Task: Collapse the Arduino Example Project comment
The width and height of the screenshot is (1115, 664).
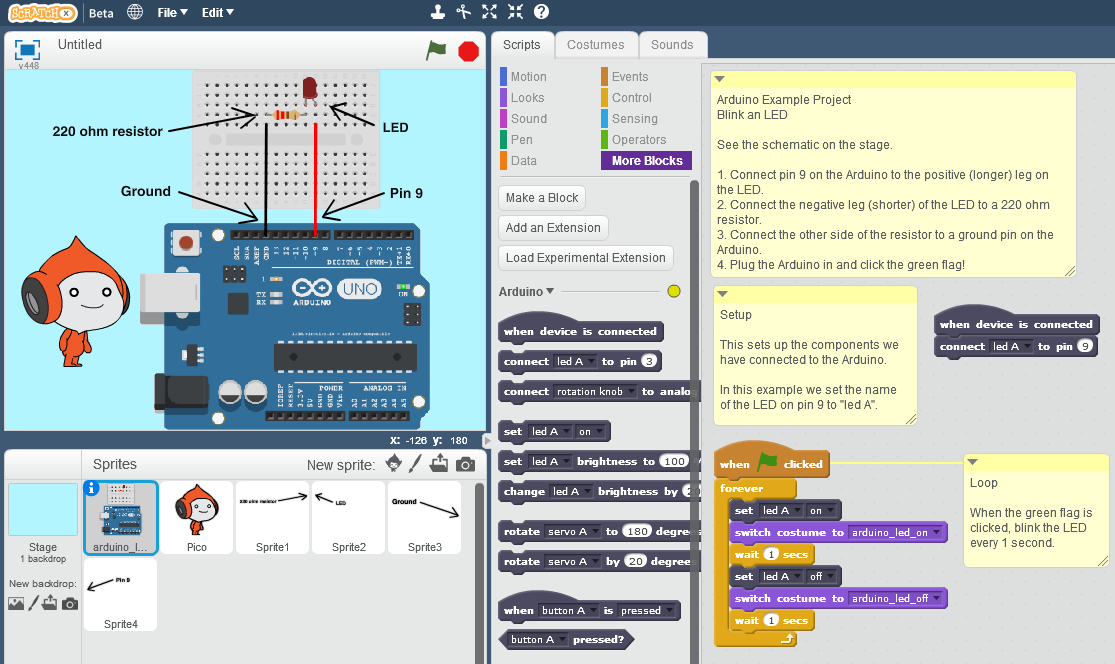Action: [720, 79]
